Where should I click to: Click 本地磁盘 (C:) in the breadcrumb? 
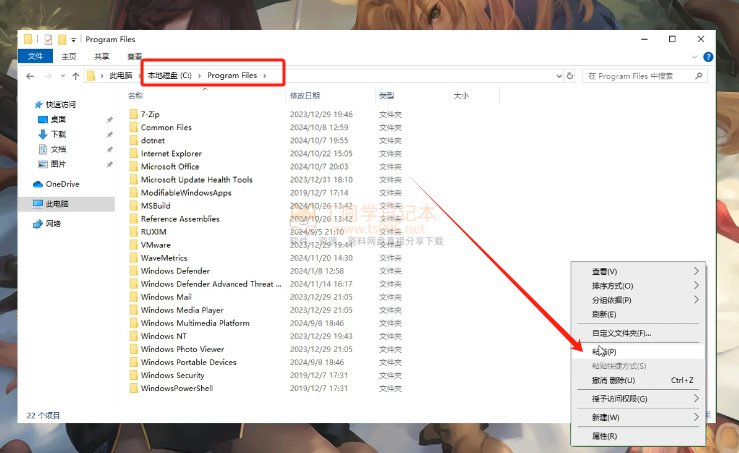tap(169, 76)
